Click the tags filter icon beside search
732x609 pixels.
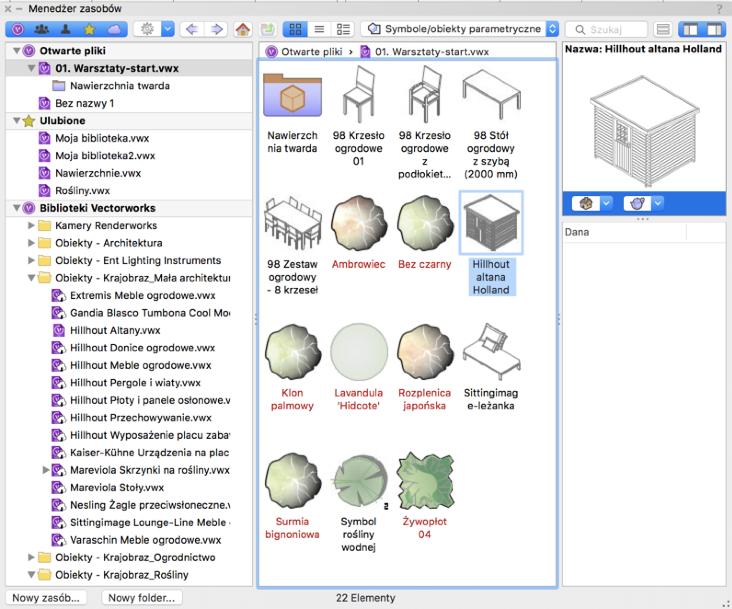[663, 29]
